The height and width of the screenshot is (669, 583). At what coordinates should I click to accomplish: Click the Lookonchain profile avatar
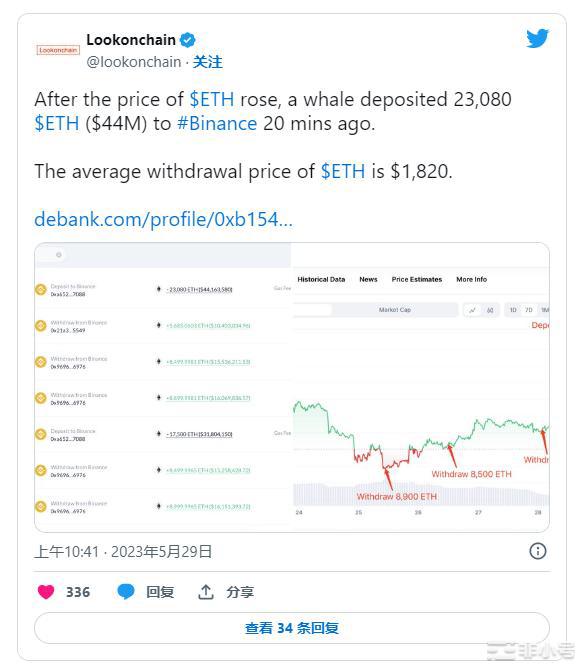(x=58, y=50)
